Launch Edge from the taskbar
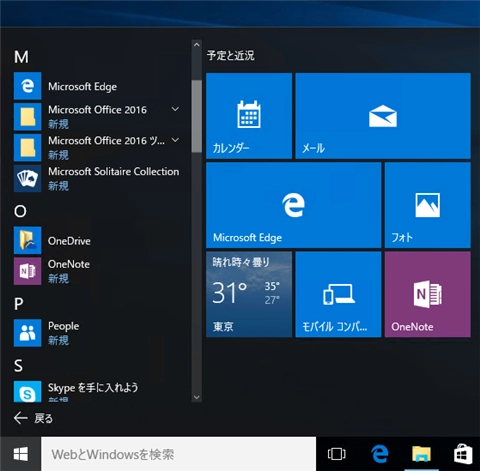Screen dimensions: 480x471 tap(379, 454)
